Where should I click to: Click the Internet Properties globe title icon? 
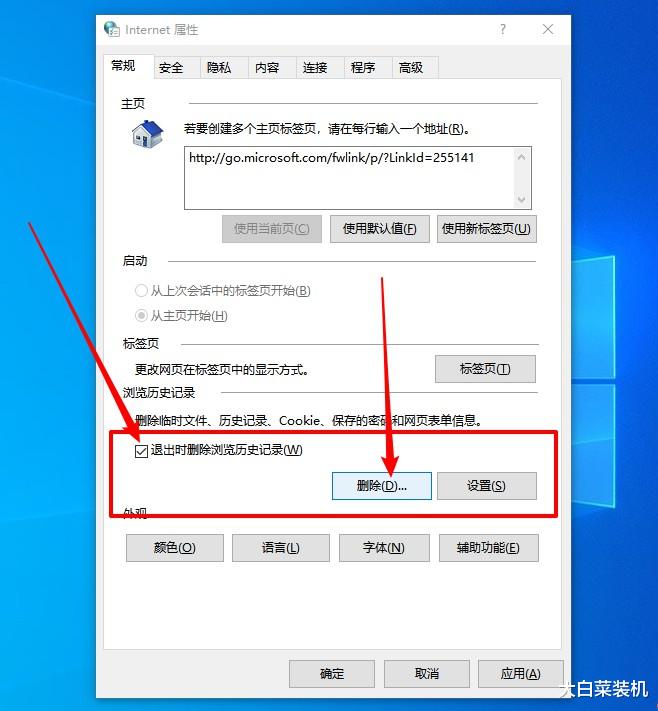112,29
